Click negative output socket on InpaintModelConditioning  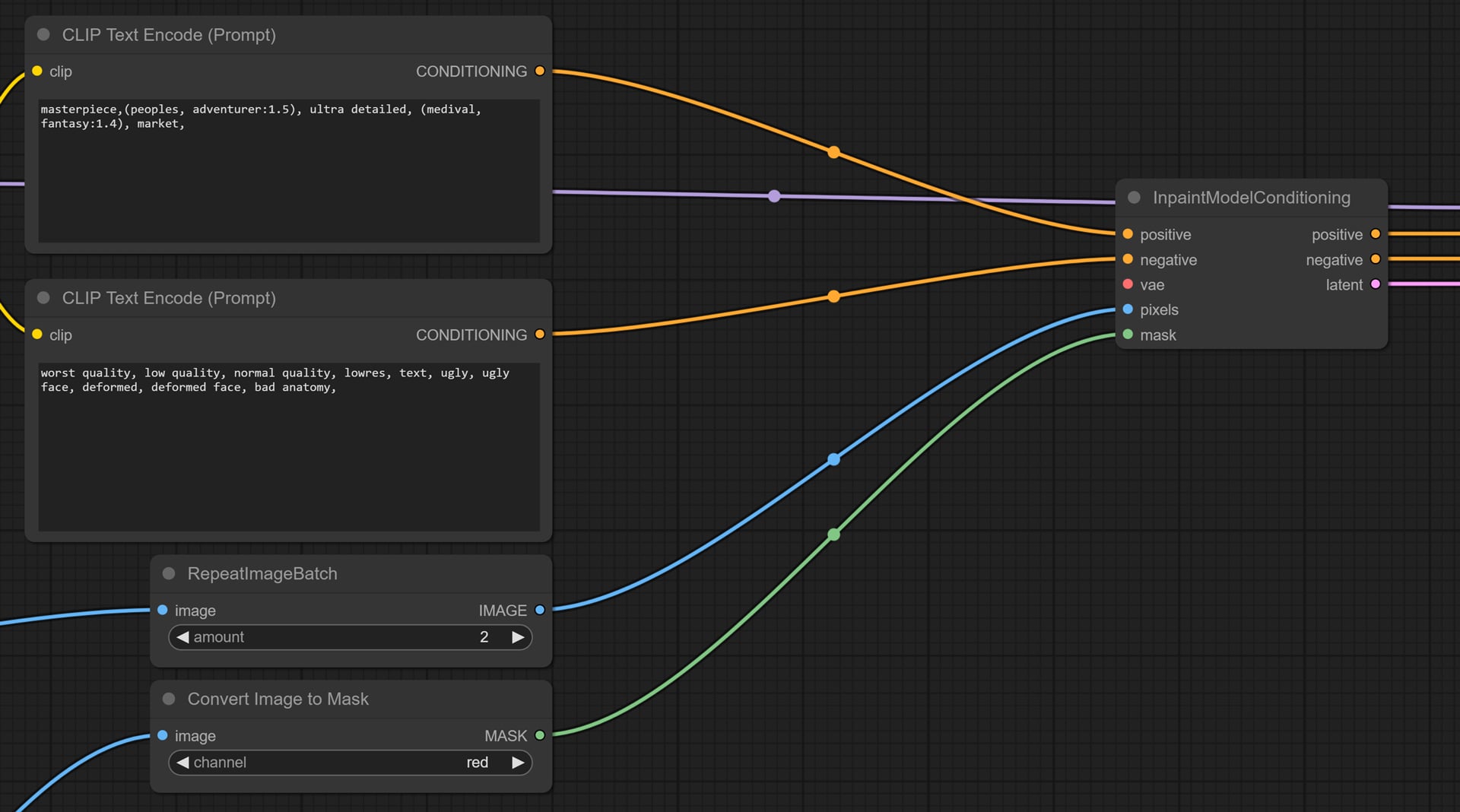point(1376,259)
